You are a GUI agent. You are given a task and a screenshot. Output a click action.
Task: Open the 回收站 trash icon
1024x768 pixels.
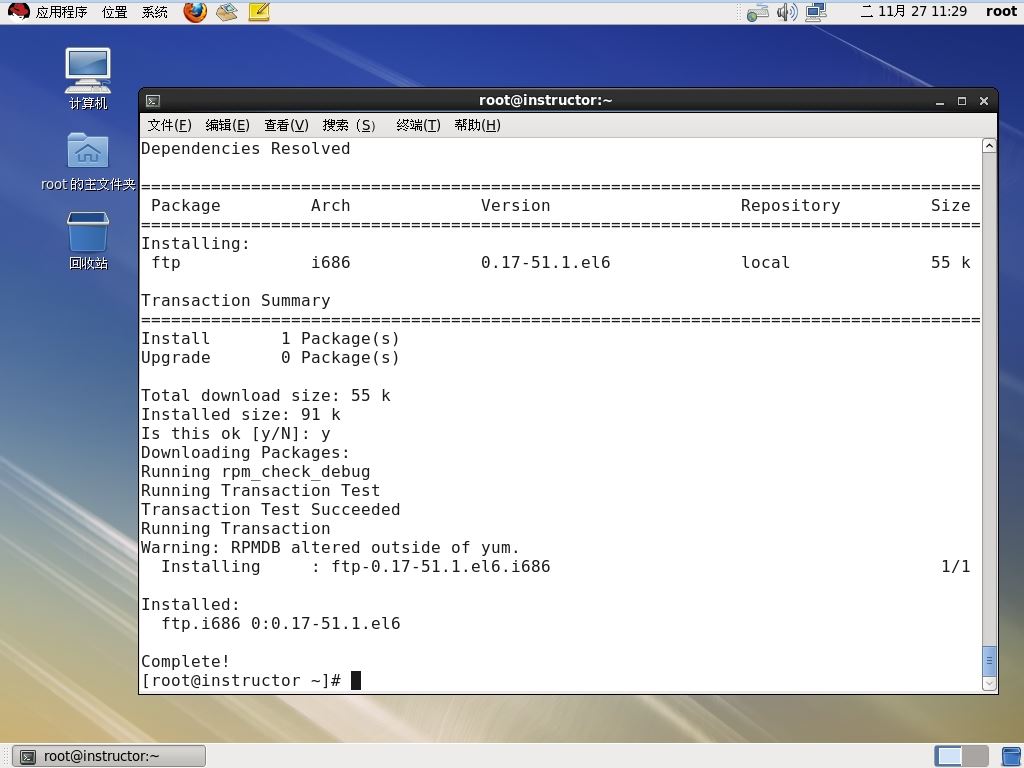(x=88, y=240)
